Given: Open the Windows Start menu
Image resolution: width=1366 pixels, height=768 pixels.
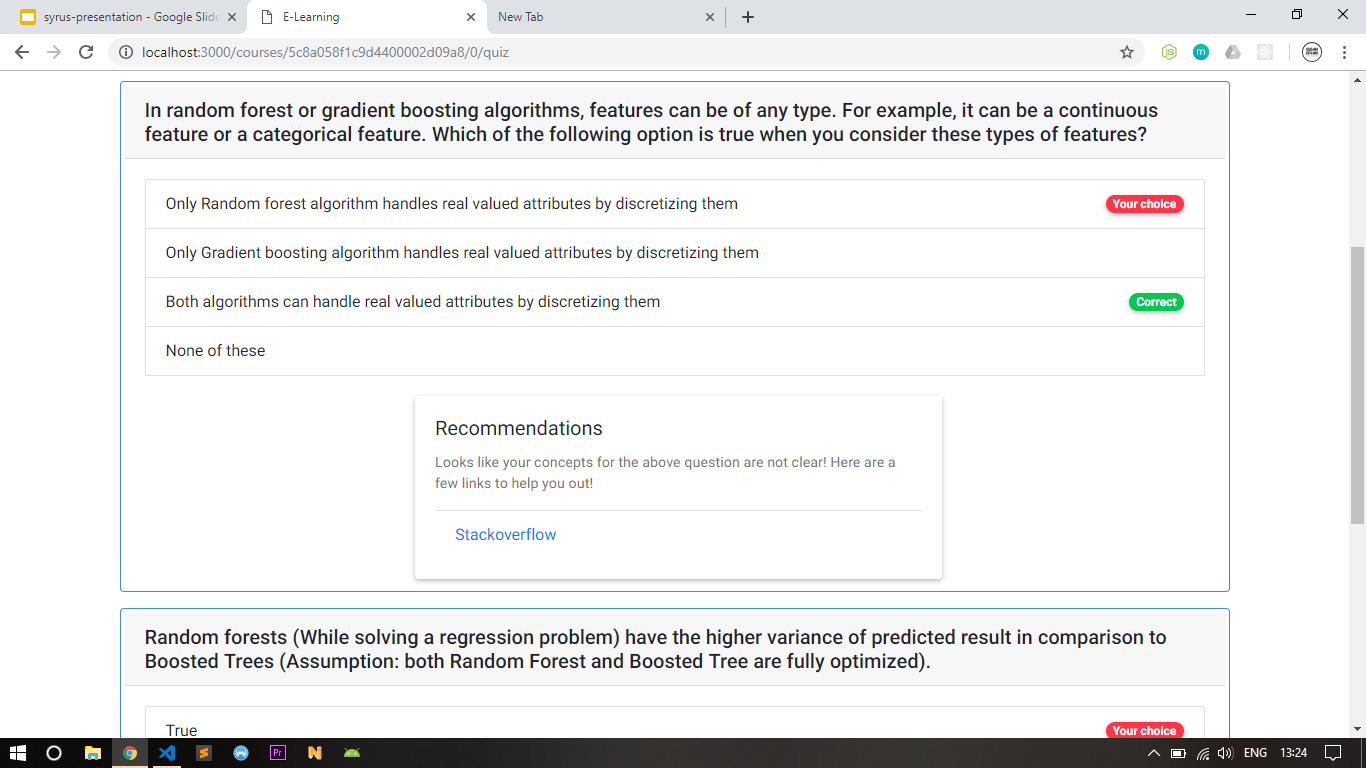Looking at the screenshot, I should point(17,753).
